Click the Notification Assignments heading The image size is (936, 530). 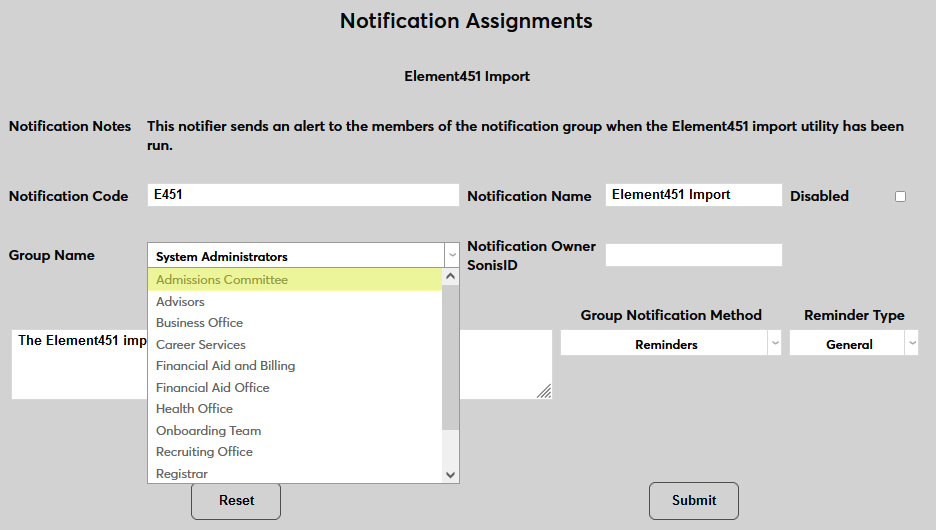[466, 21]
